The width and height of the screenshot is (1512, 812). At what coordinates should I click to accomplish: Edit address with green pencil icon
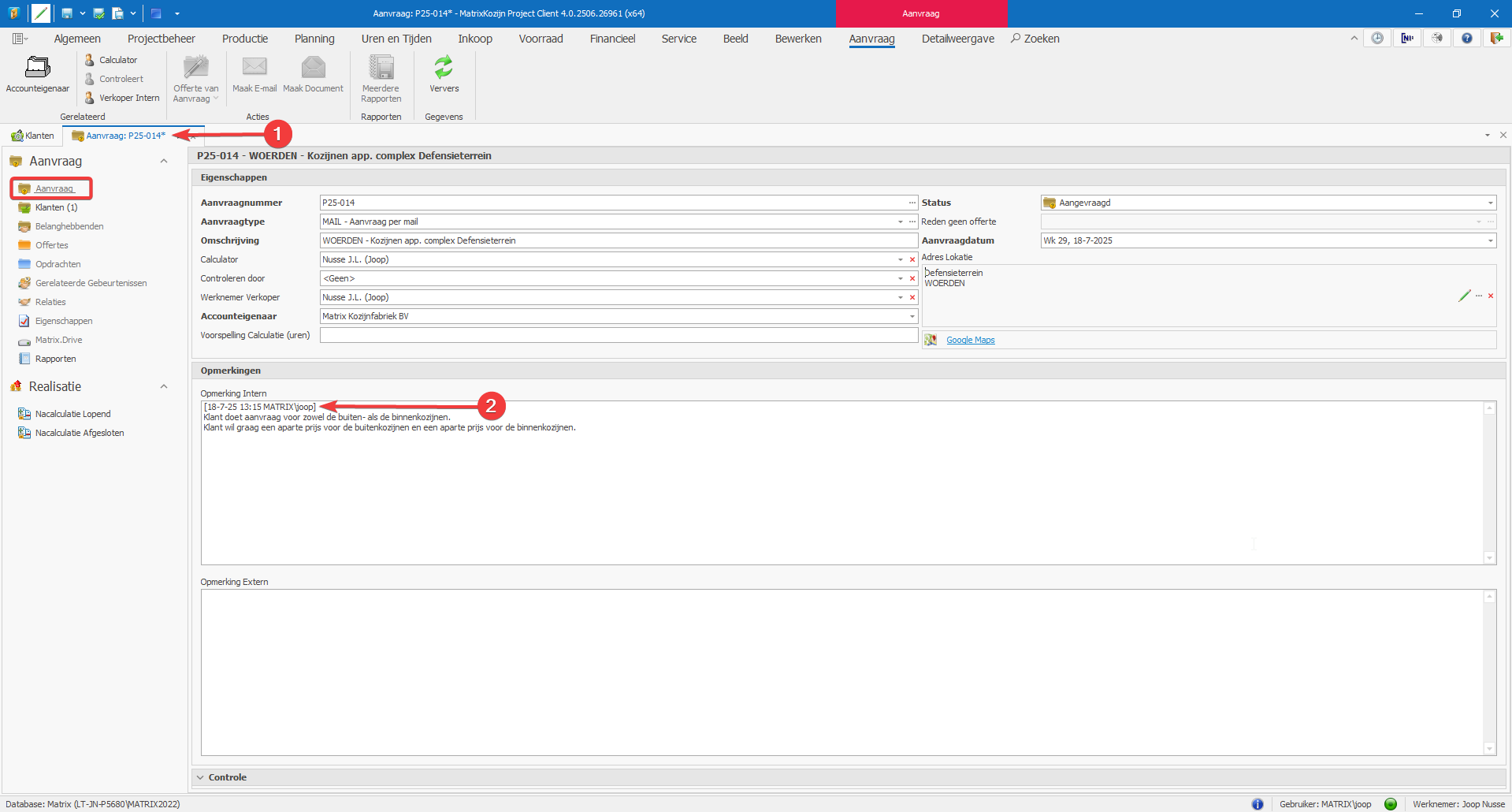pyautogui.click(x=1465, y=296)
